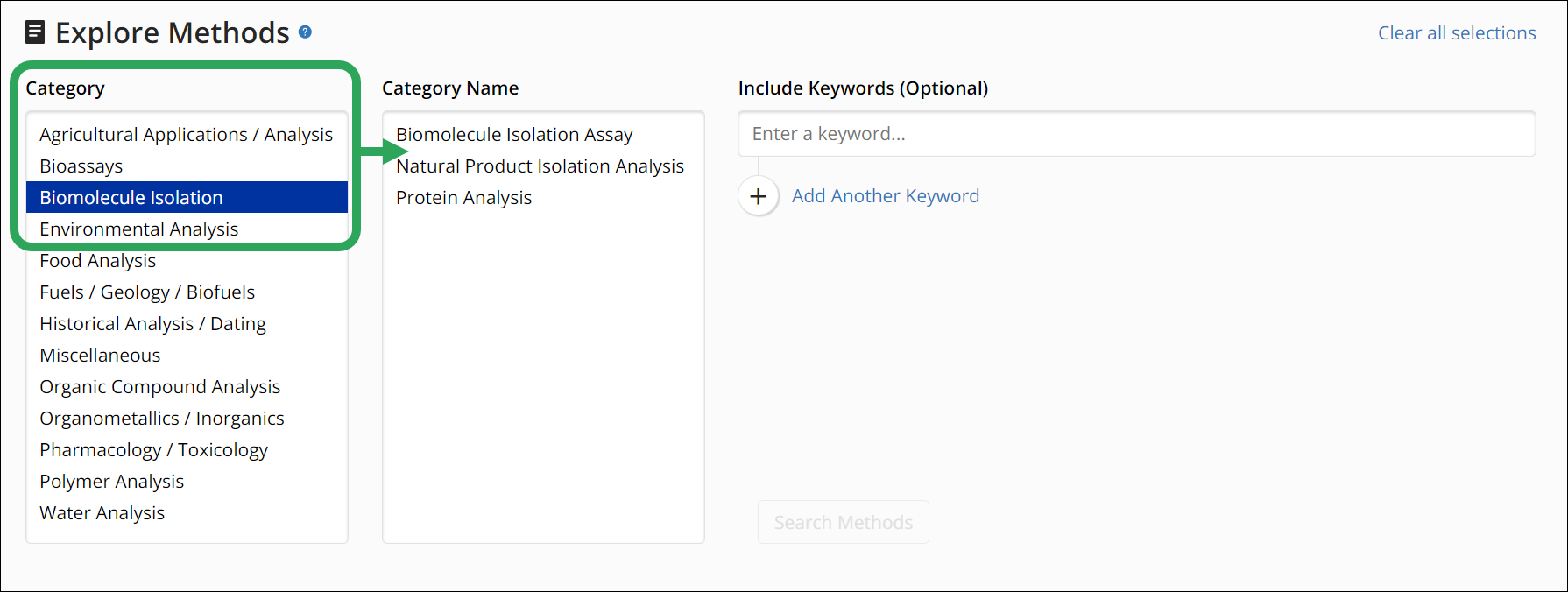Image resolution: width=1568 pixels, height=592 pixels.
Task: Select the Bioassays category
Action: [81, 166]
